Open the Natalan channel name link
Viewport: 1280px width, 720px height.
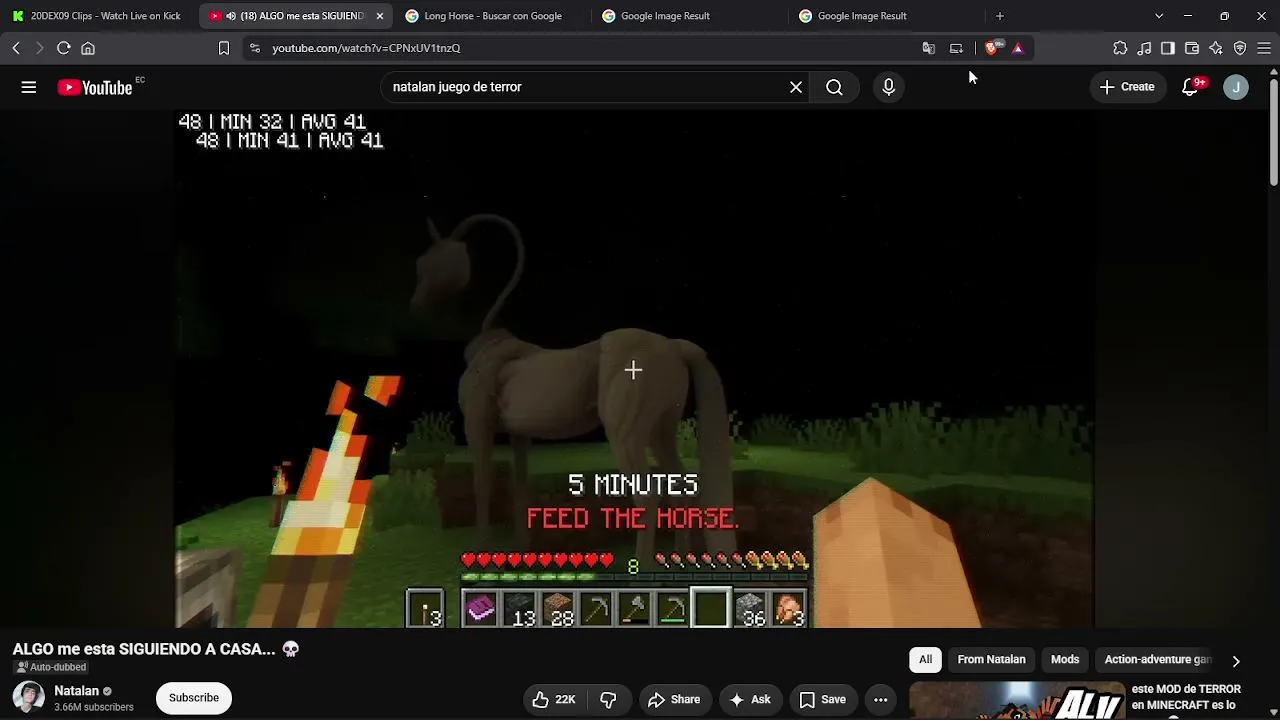point(76,691)
